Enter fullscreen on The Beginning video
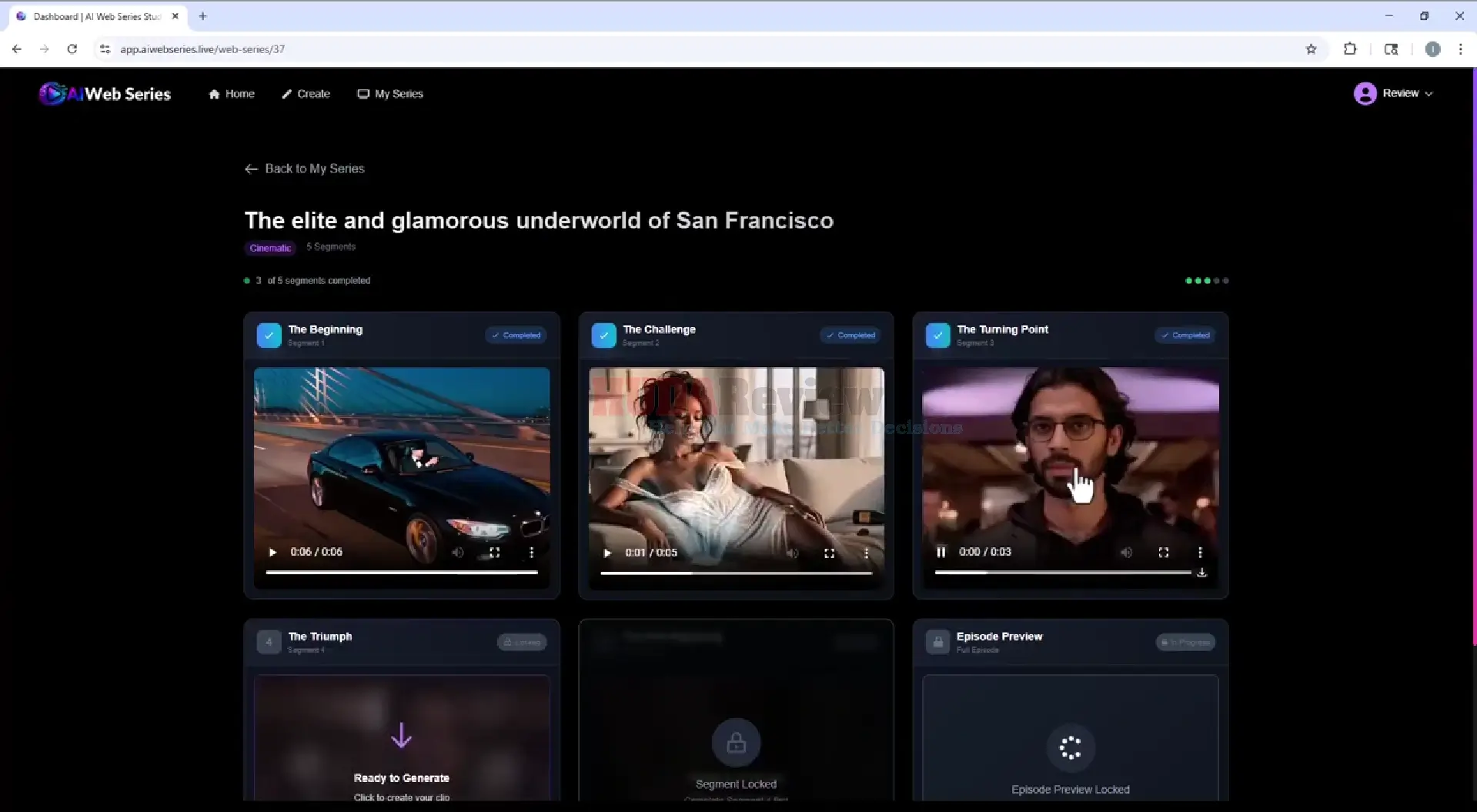1477x812 pixels. pos(495,553)
